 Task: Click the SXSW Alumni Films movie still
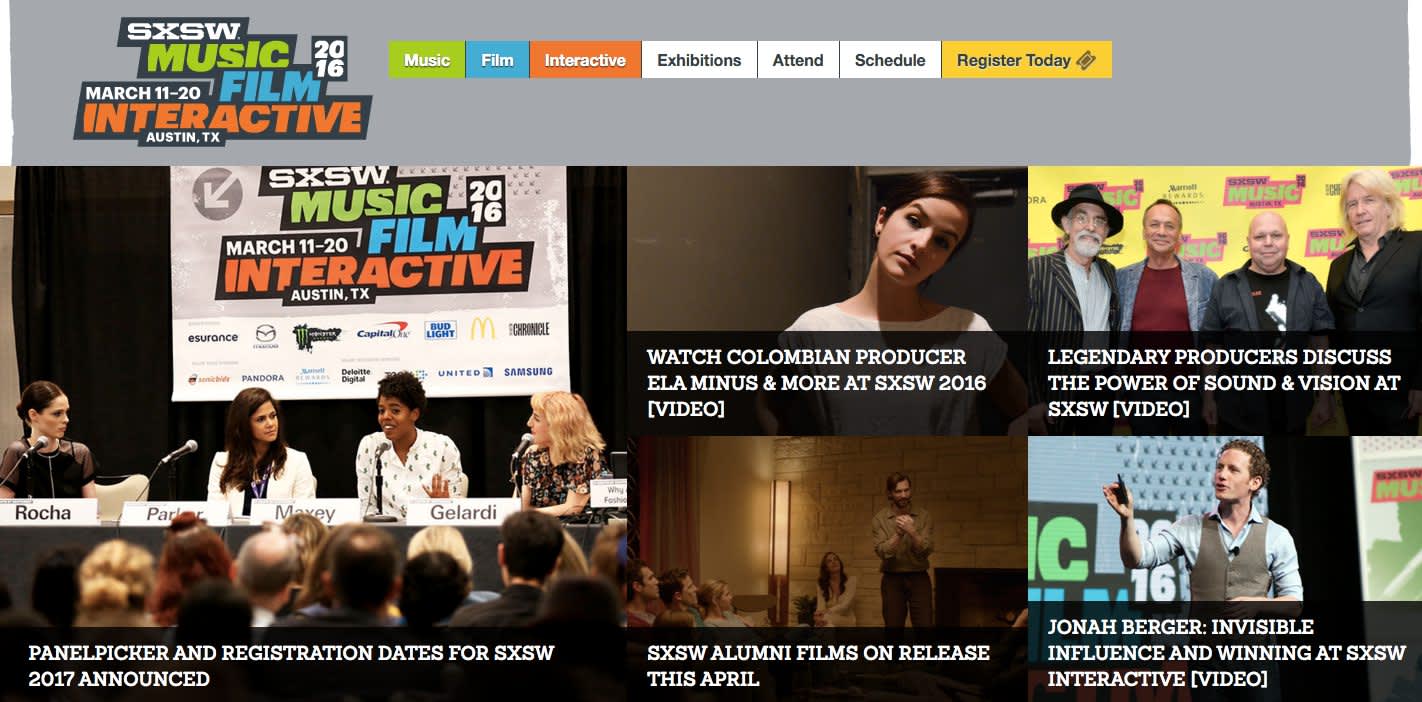tap(825, 530)
